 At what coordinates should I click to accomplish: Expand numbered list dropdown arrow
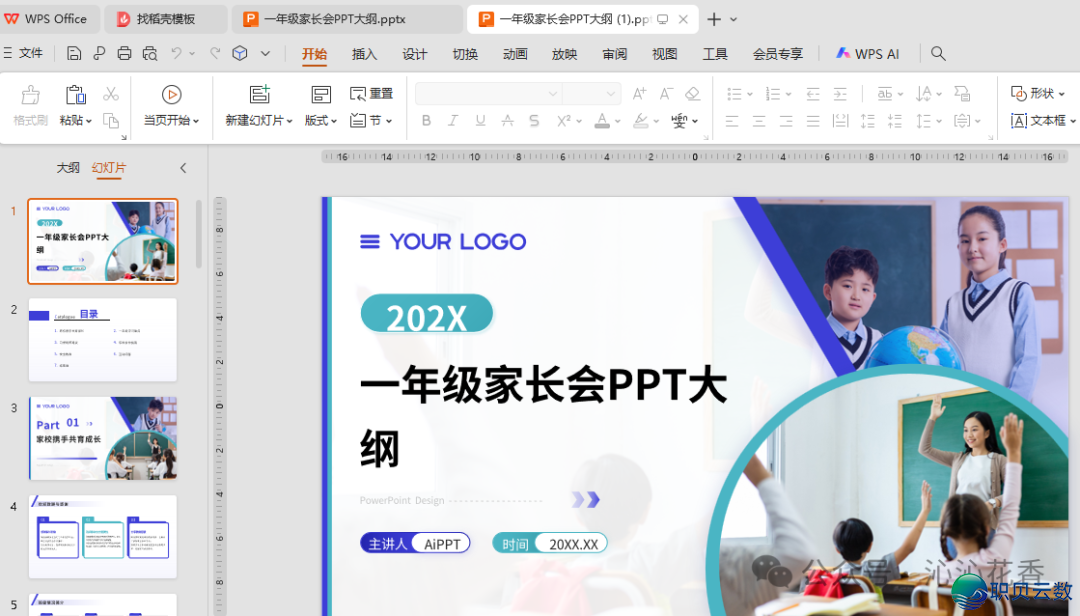[x=789, y=94]
